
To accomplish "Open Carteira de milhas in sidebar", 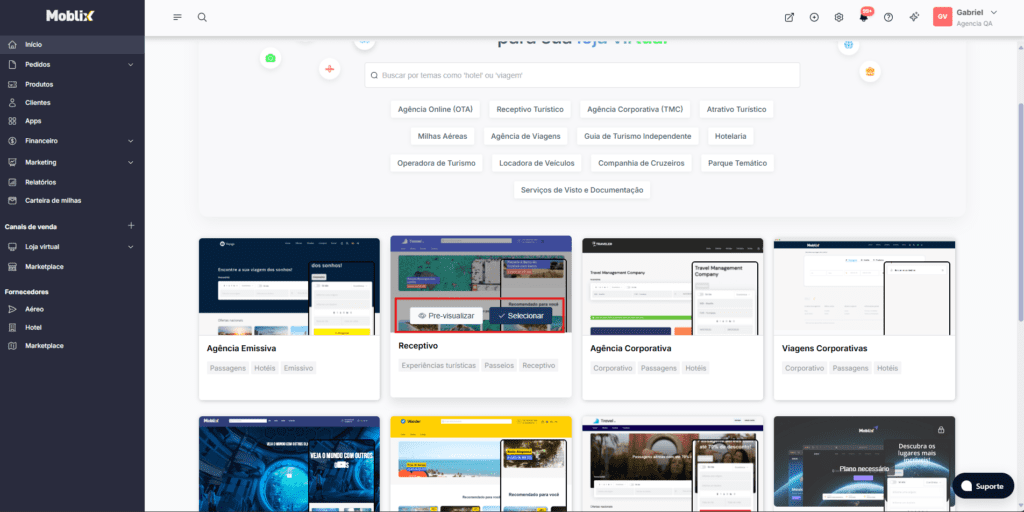I will pyautogui.click(x=53, y=200).
